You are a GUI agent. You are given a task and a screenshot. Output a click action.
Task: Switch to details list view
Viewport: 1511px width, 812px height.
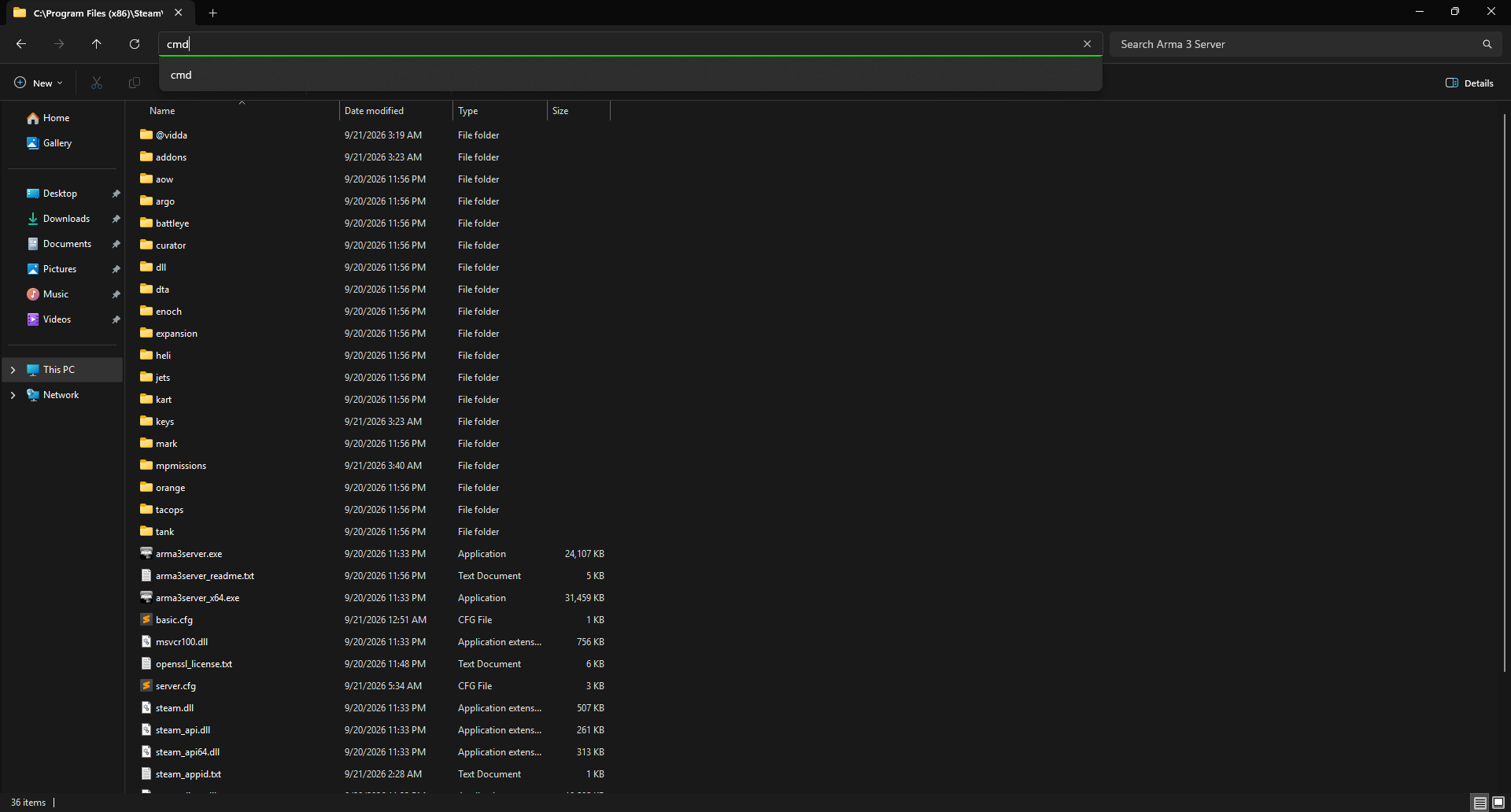(x=1480, y=803)
